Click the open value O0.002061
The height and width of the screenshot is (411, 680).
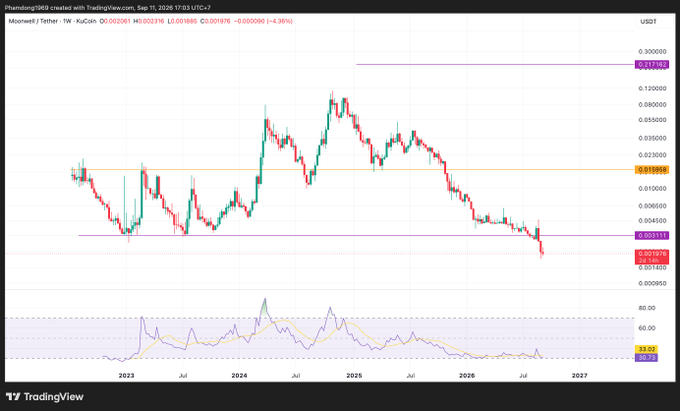[115, 21]
